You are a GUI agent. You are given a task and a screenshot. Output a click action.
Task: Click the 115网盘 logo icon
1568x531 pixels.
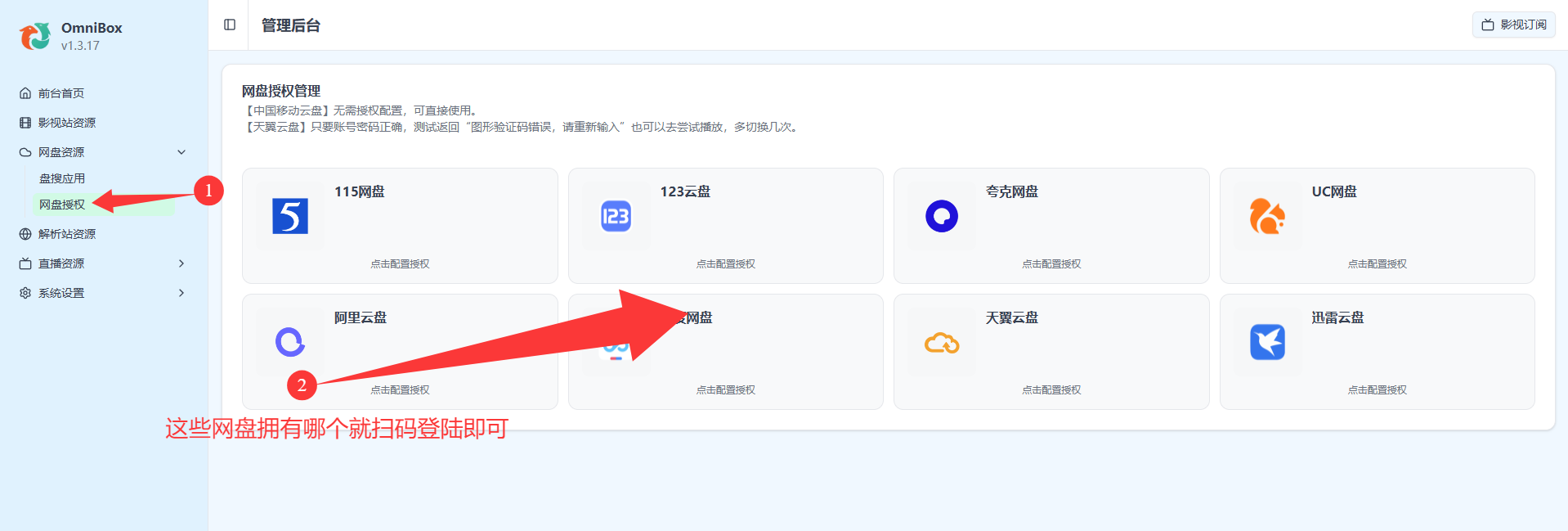click(290, 216)
